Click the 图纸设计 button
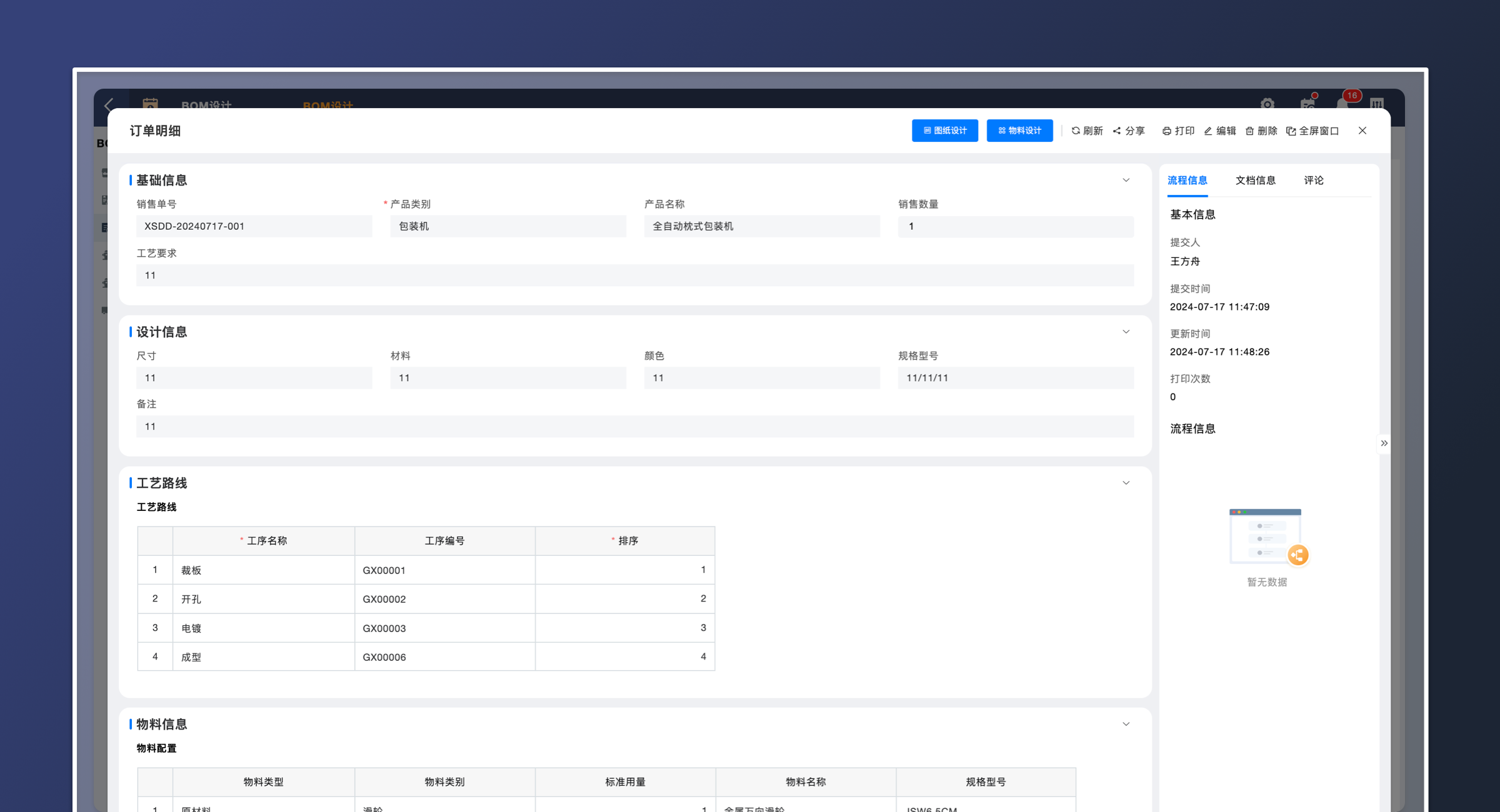This screenshot has height=812, width=1500. point(944,131)
